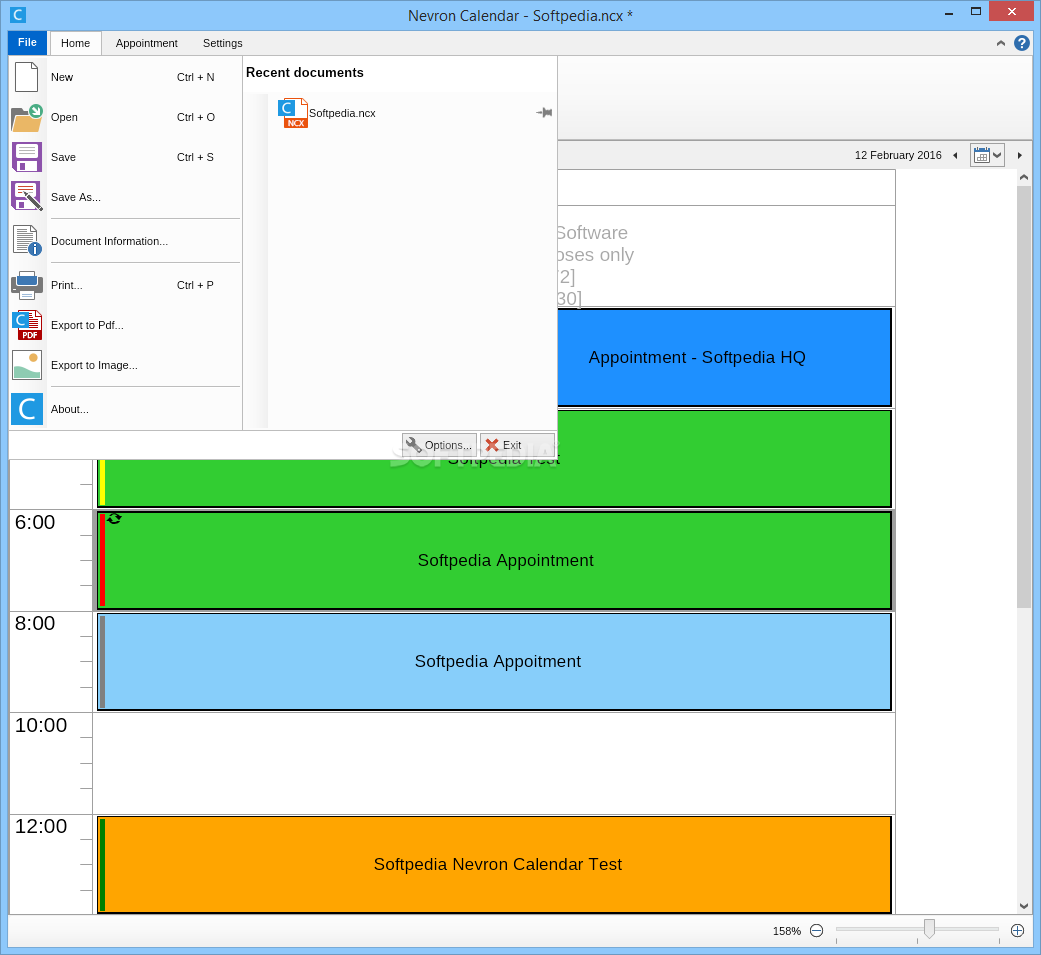Viewport: 1041px width, 955px height.
Task: Collapse the ribbon with the chevron
Action: click(1001, 43)
